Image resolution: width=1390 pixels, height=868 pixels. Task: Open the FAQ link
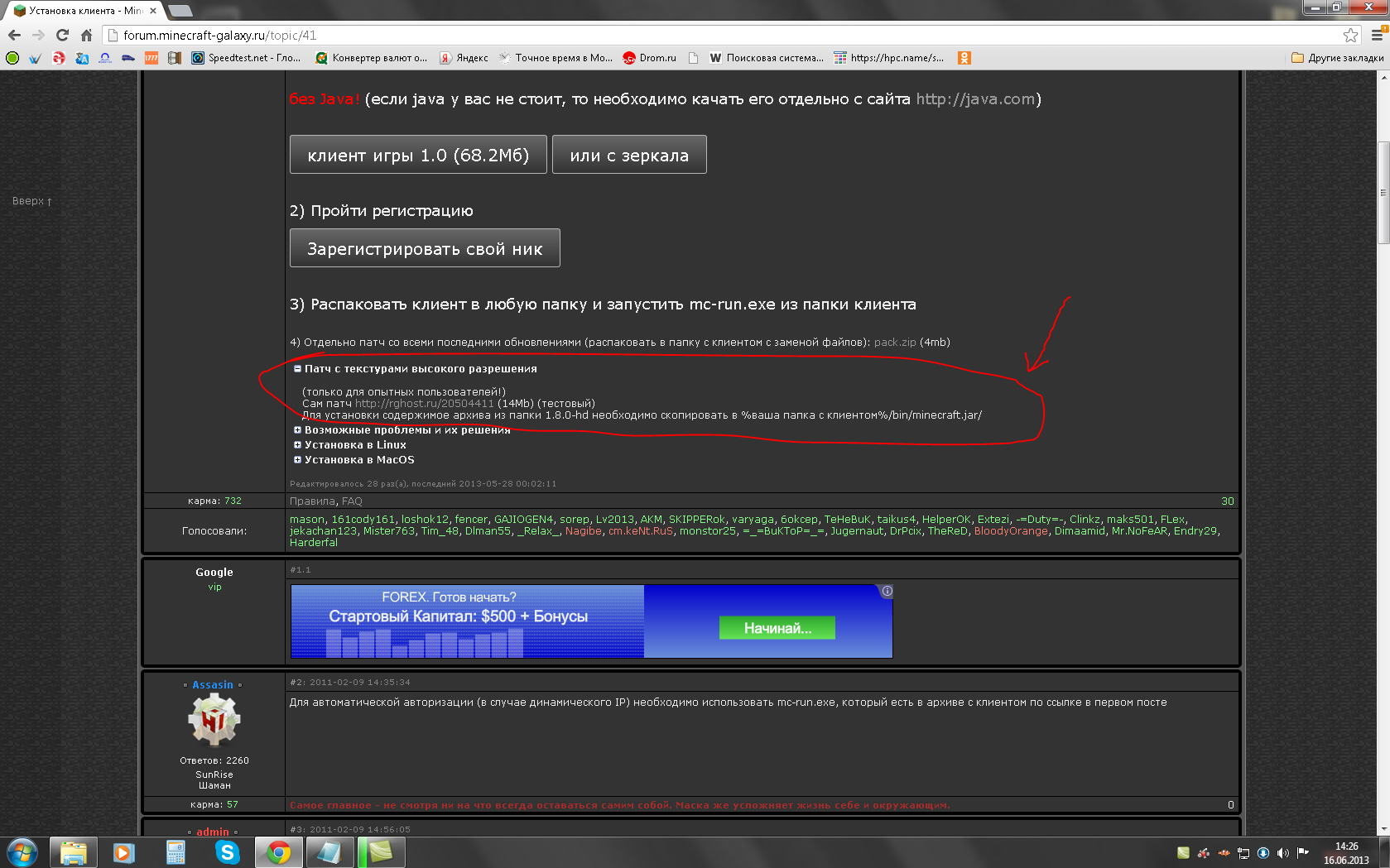click(x=352, y=501)
